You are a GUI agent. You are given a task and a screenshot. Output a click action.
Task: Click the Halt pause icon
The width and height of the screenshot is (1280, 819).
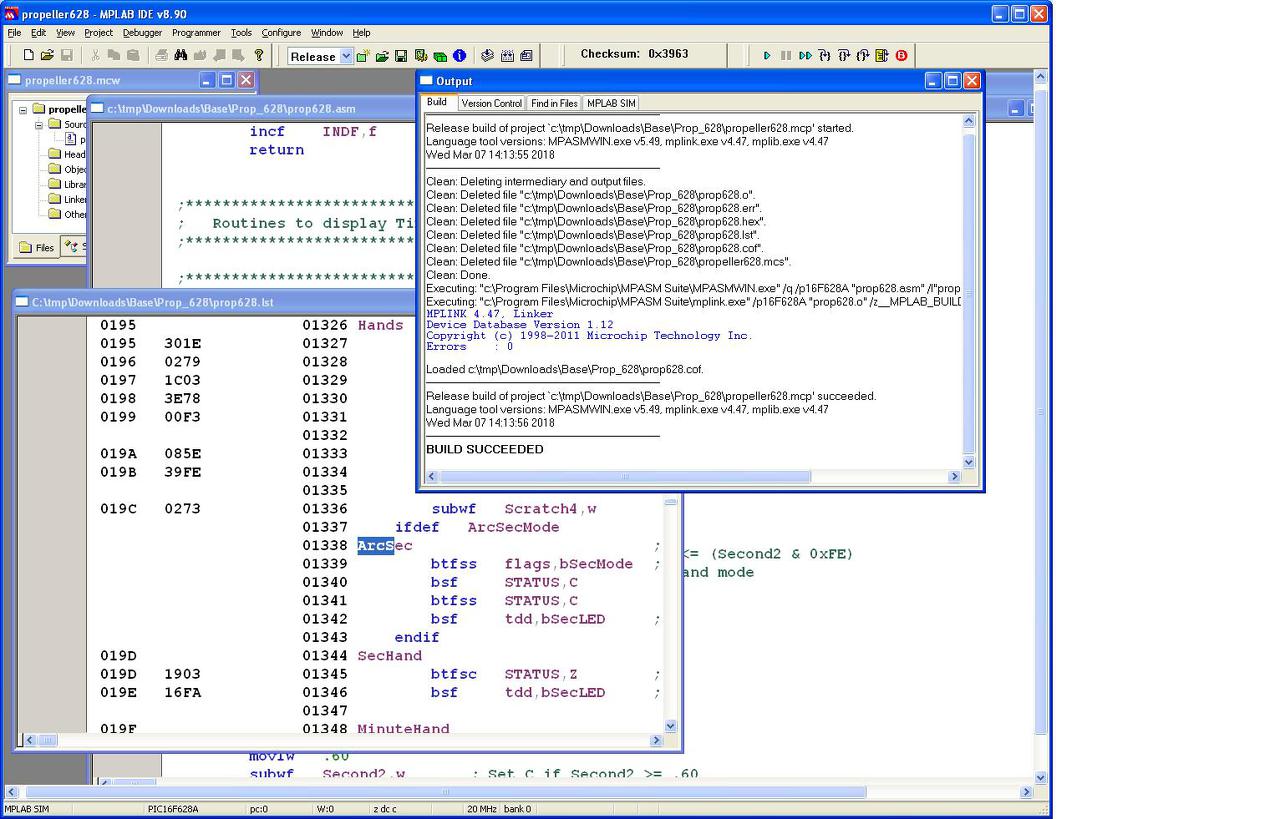point(786,56)
